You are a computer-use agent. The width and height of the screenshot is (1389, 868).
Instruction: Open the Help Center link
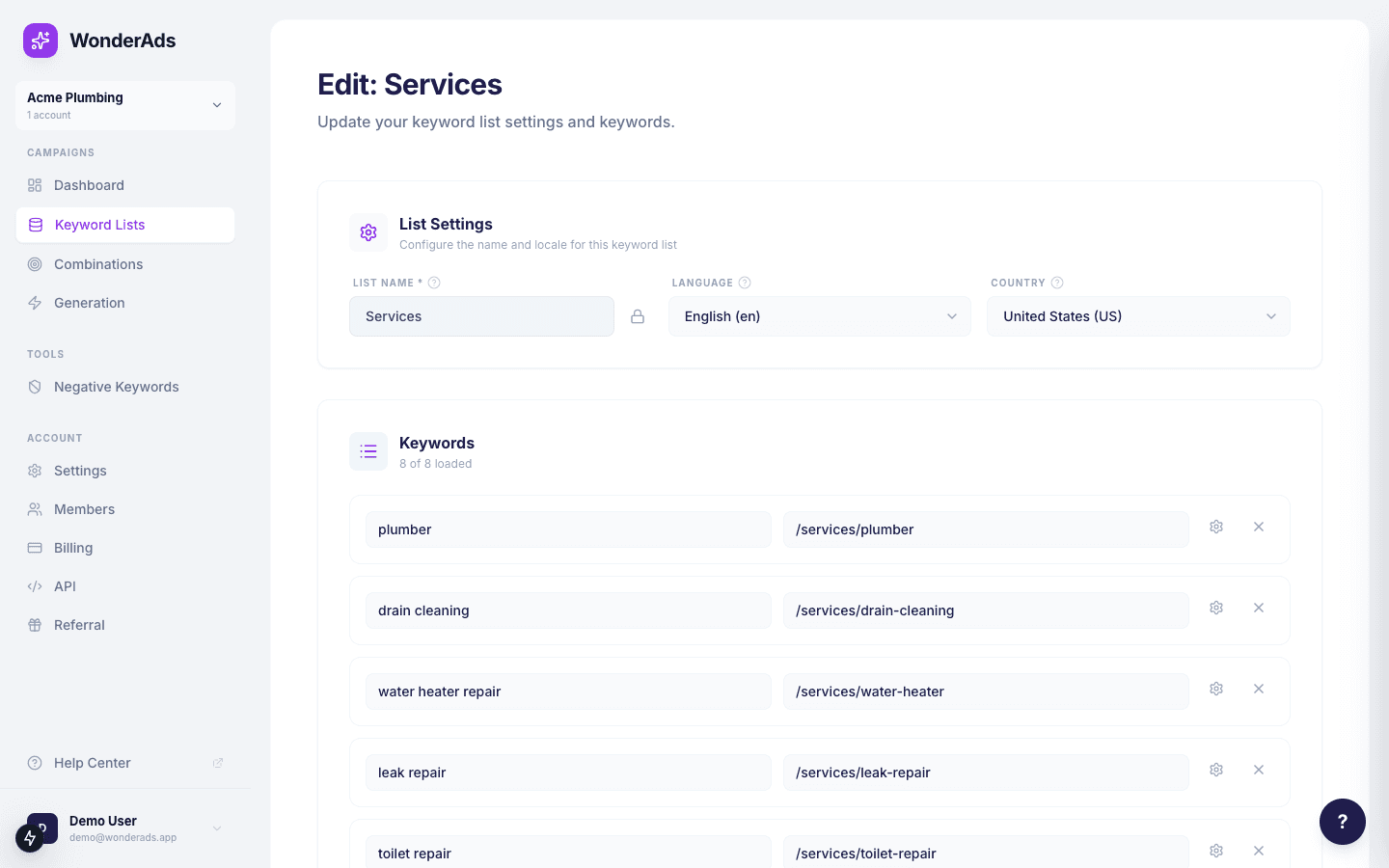pos(92,763)
